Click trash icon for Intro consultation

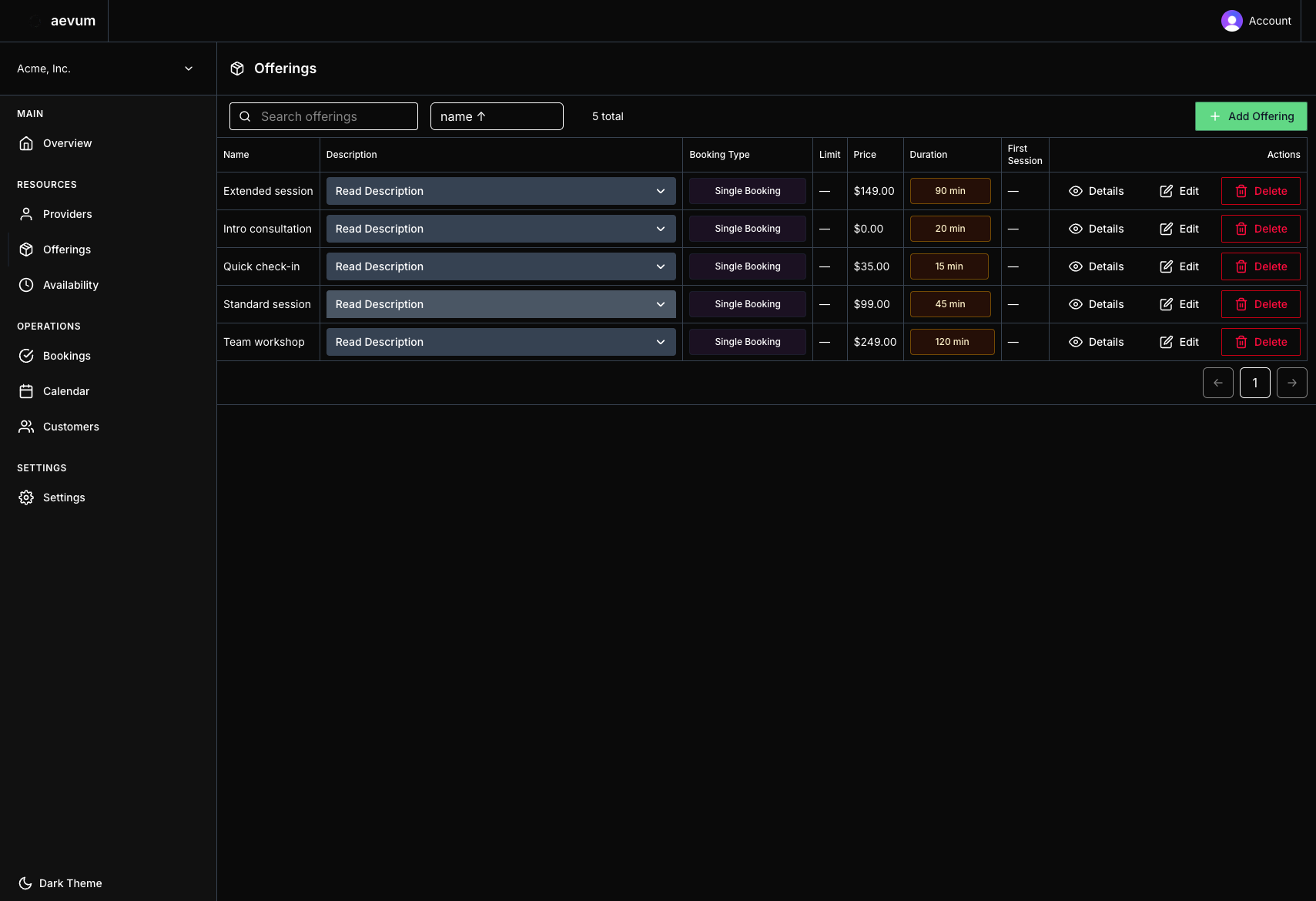pyautogui.click(x=1241, y=229)
